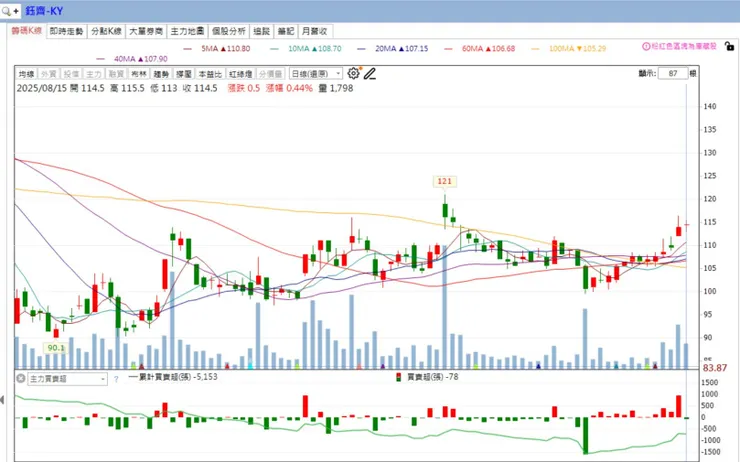Image resolution: width=740 pixels, height=462 pixels.
Task: Toggle the 趨勢 trend button
Action: (x=161, y=74)
